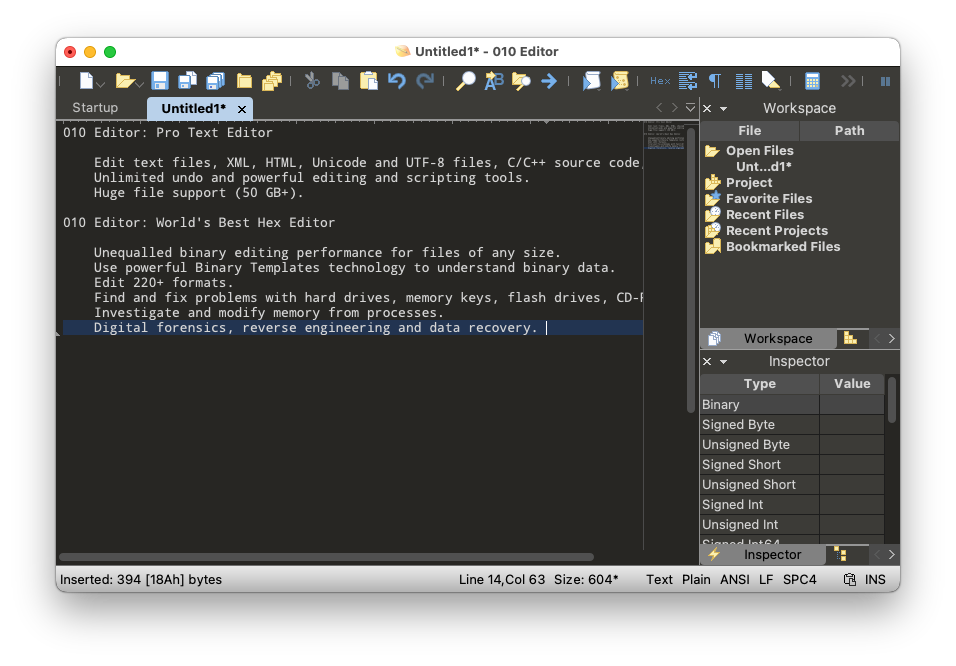Click the Path column header in Workspace
This screenshot has width=956, height=666.
849,131
